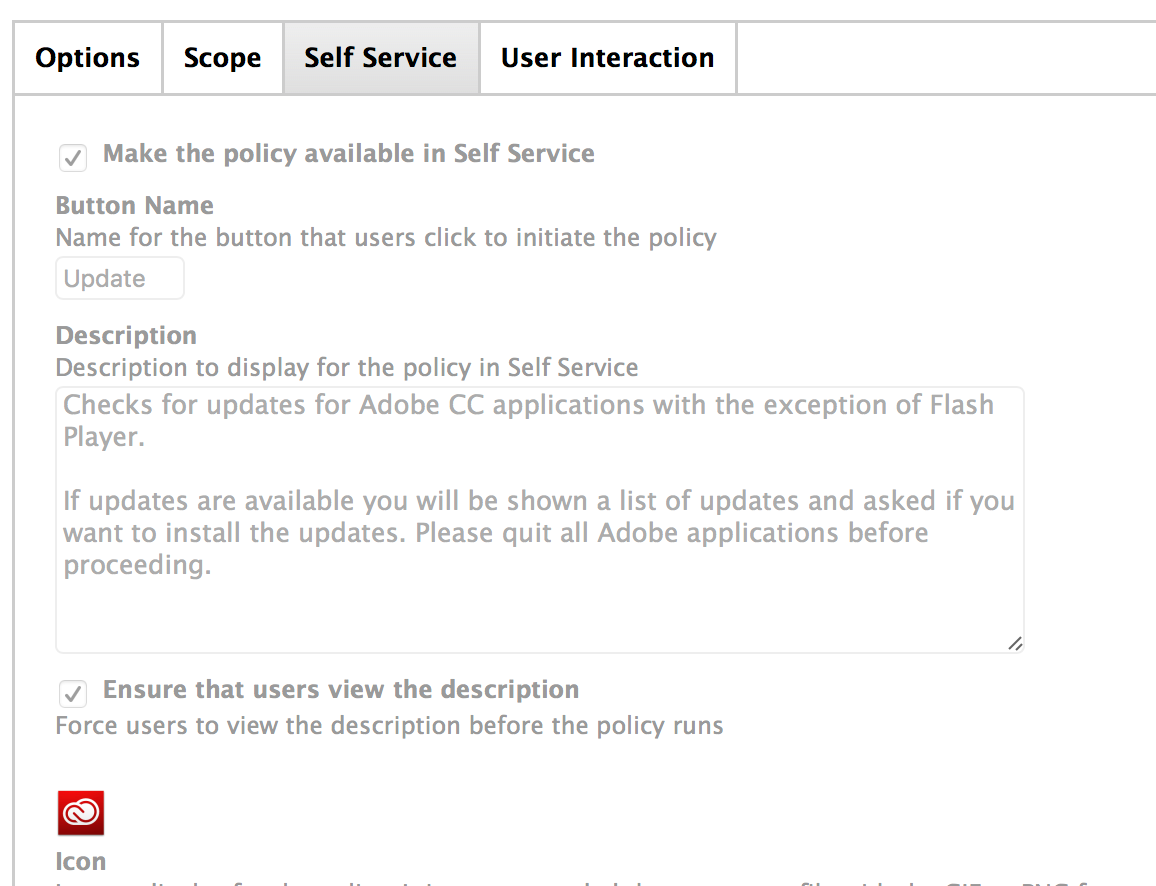Click the 'Checks for updates' paragraph in the description
1156x886 pixels.
(x=529, y=420)
